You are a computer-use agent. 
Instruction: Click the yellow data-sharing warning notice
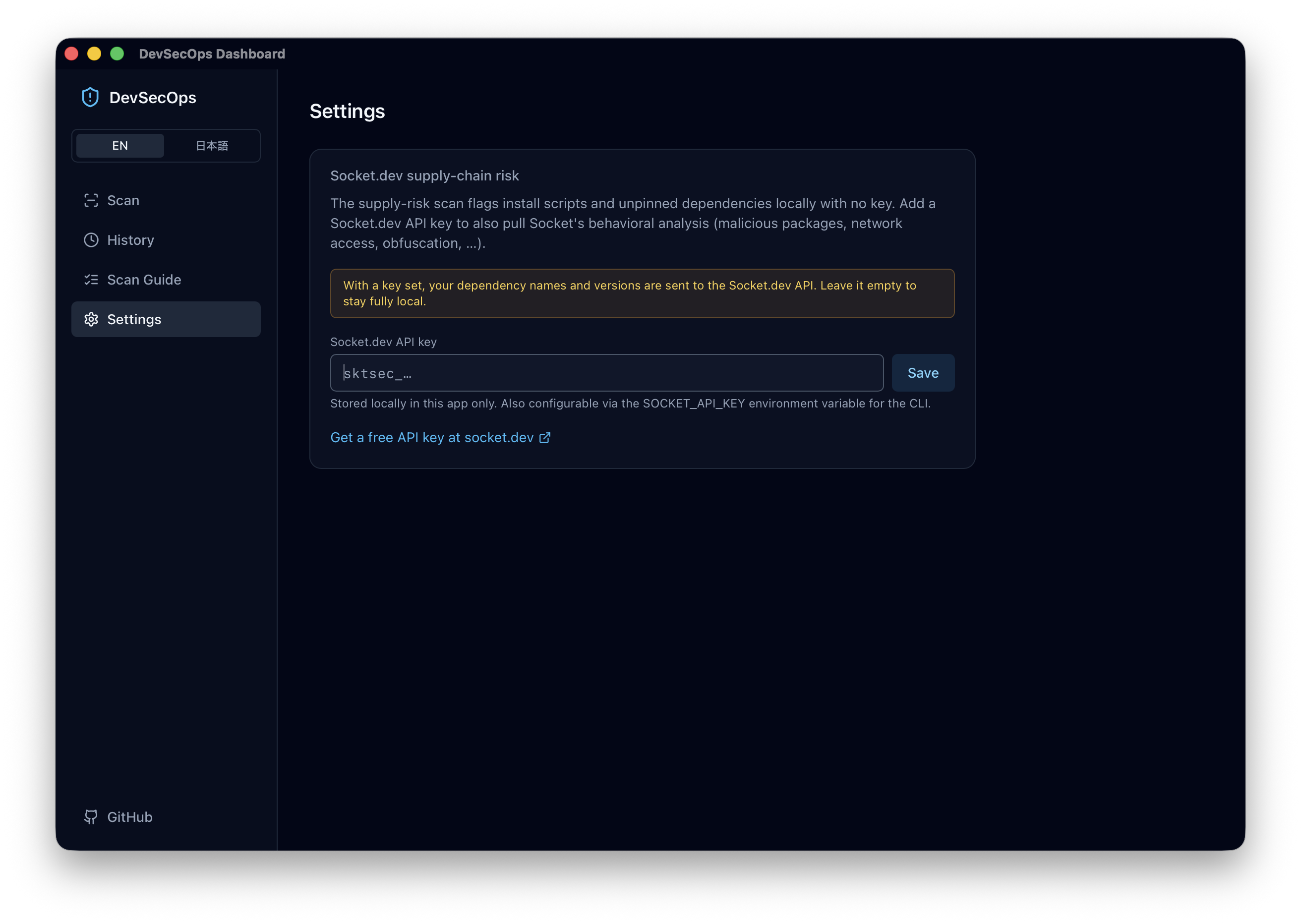point(642,293)
